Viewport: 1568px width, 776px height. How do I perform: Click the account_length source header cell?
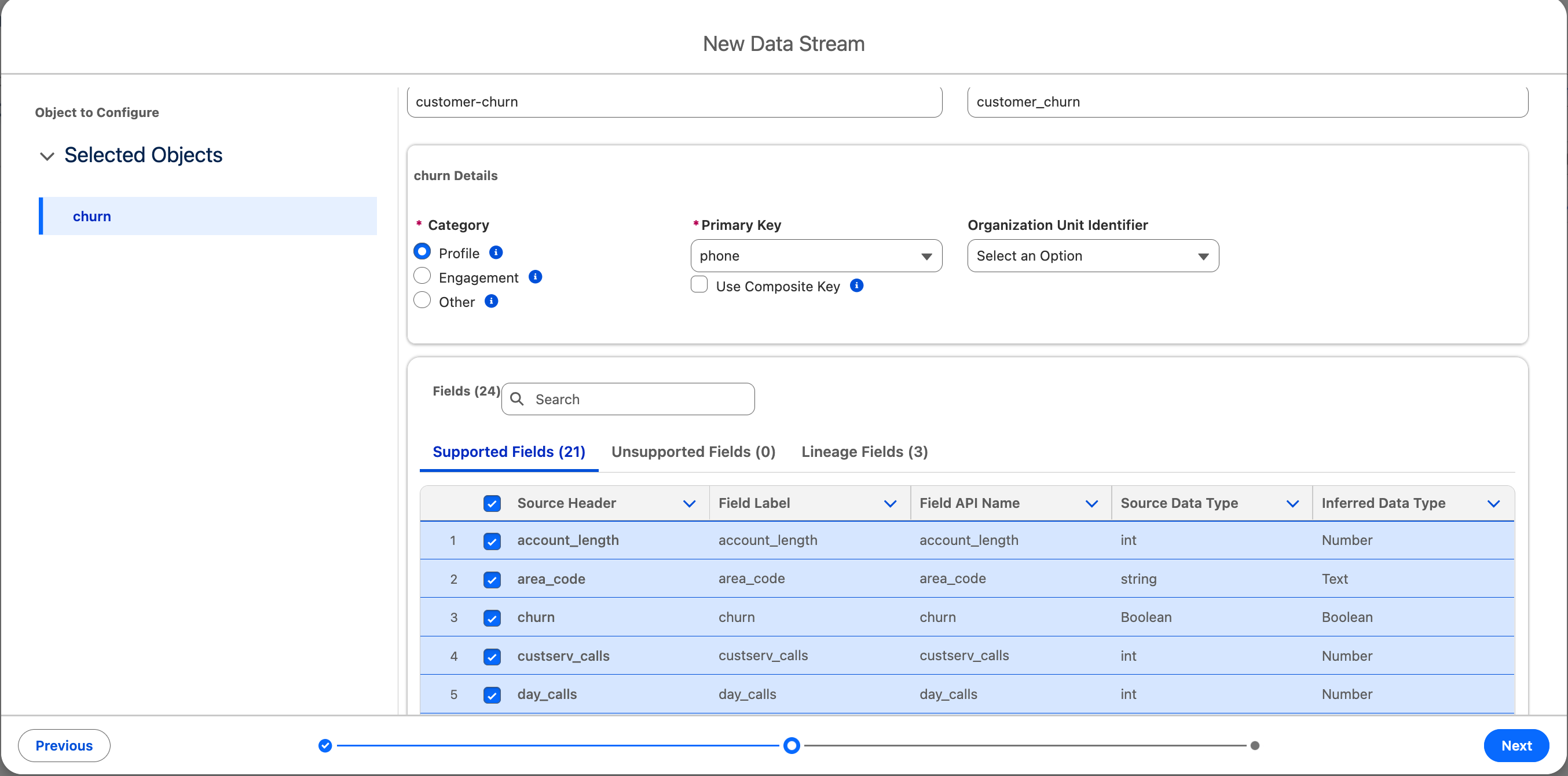(609, 540)
